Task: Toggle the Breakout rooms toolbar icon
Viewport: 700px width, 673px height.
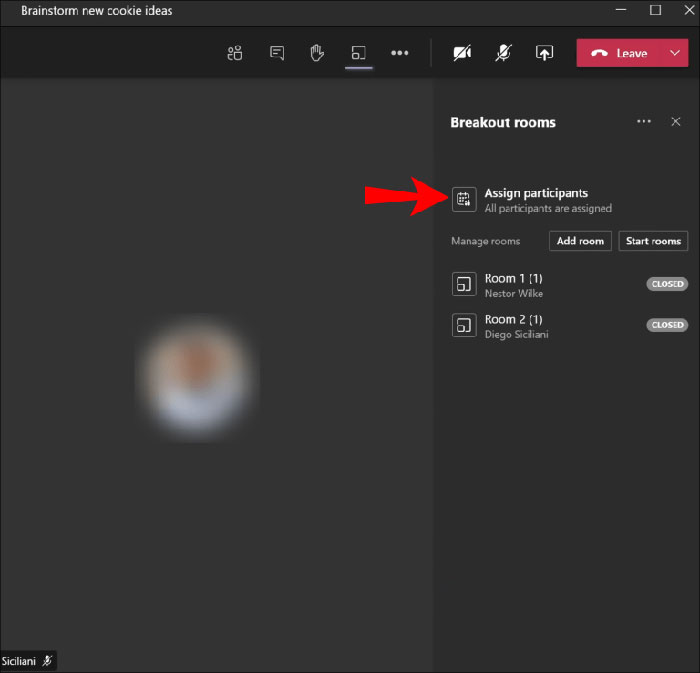Action: coord(358,53)
